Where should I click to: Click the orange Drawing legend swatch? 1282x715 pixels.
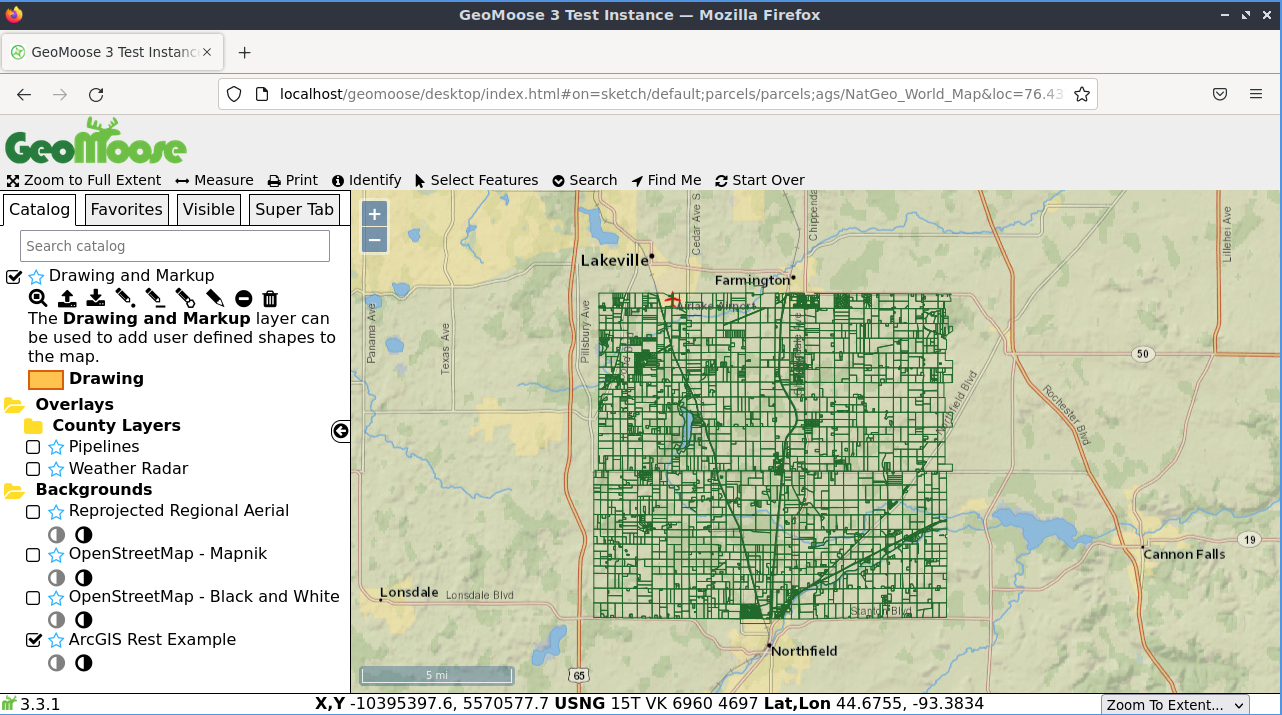click(x=46, y=379)
